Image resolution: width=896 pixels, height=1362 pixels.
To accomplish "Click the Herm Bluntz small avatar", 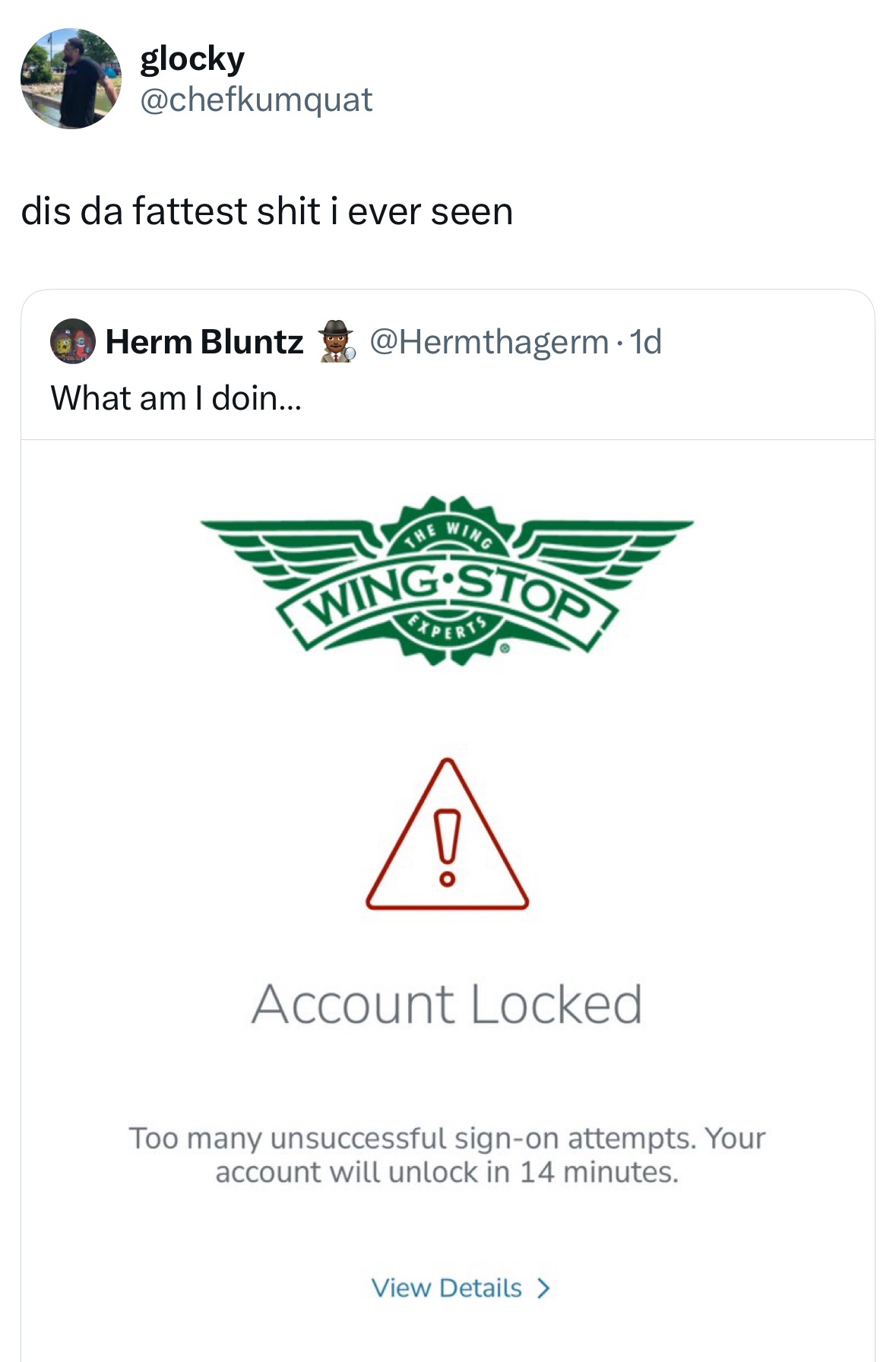I will point(72,341).
